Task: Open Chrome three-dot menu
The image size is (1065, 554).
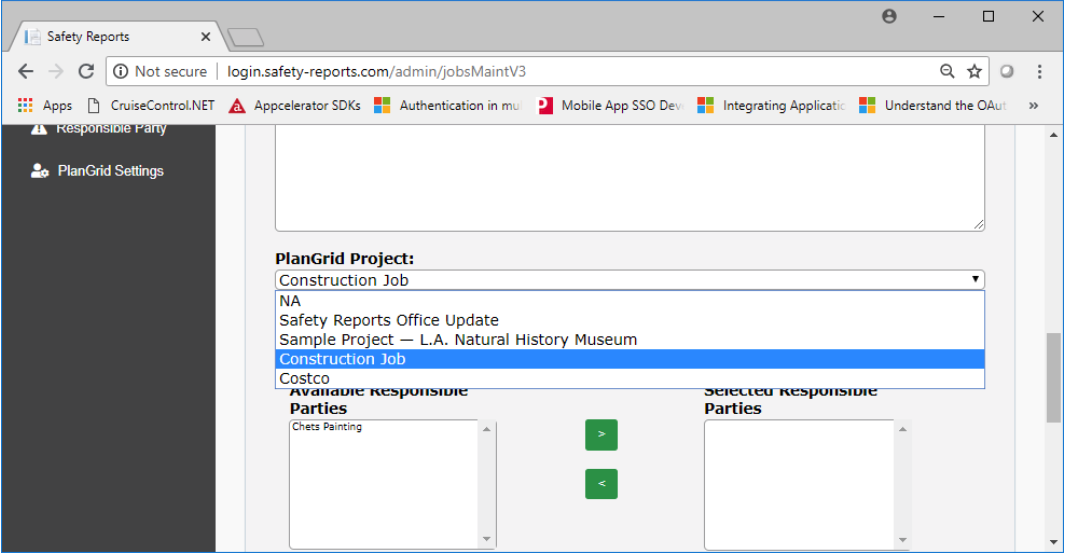Action: [1039, 71]
